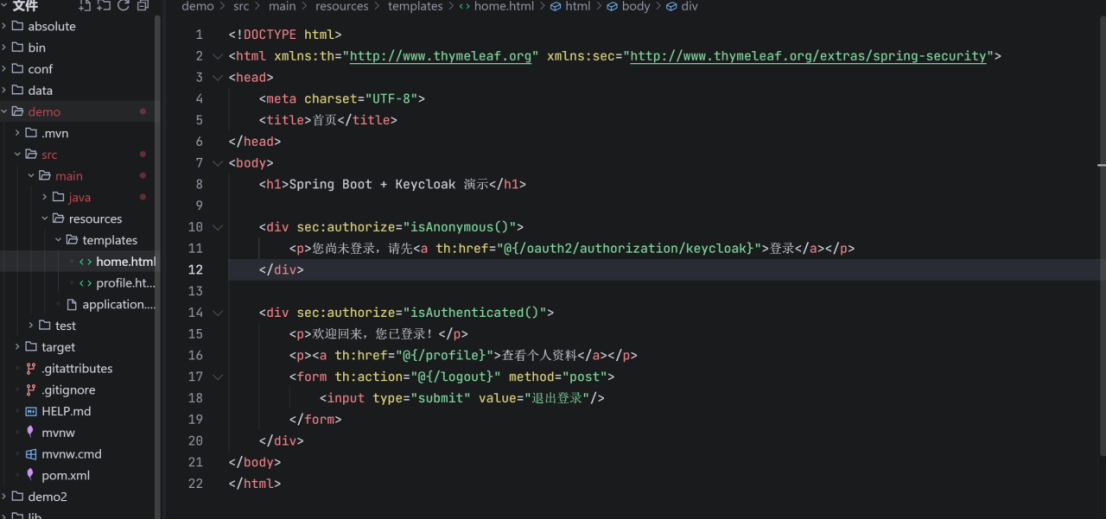The image size is (1107, 520).
Task: Fold the isAuthenticated div at line 14
Action: coord(217,313)
